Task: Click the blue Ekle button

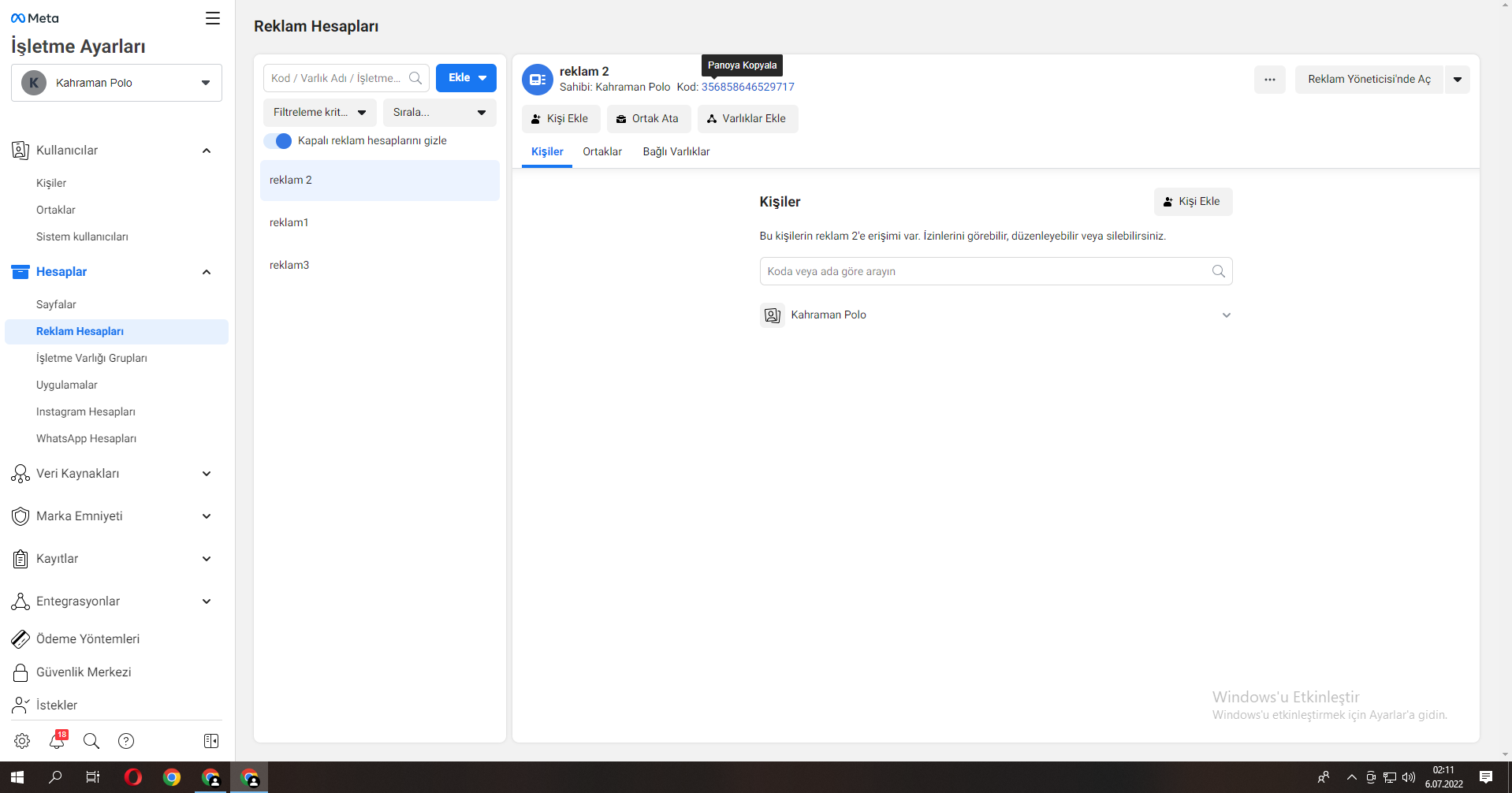Action: 466,78
